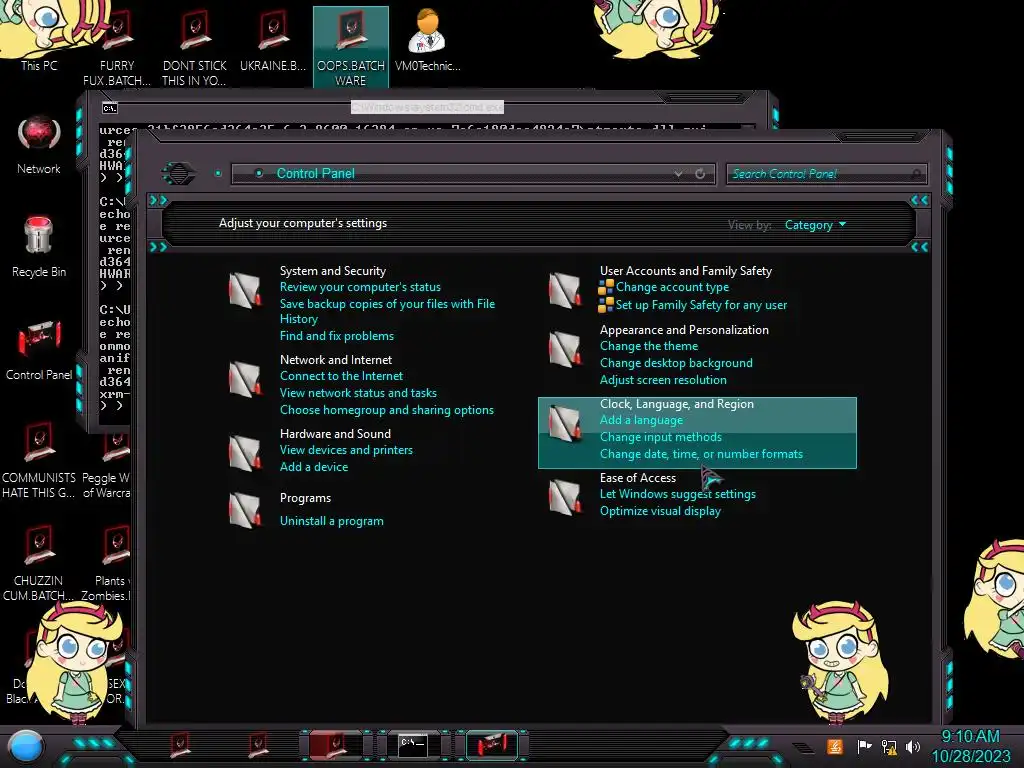Click the Java update tray icon
The width and height of the screenshot is (1024, 768).
835,746
